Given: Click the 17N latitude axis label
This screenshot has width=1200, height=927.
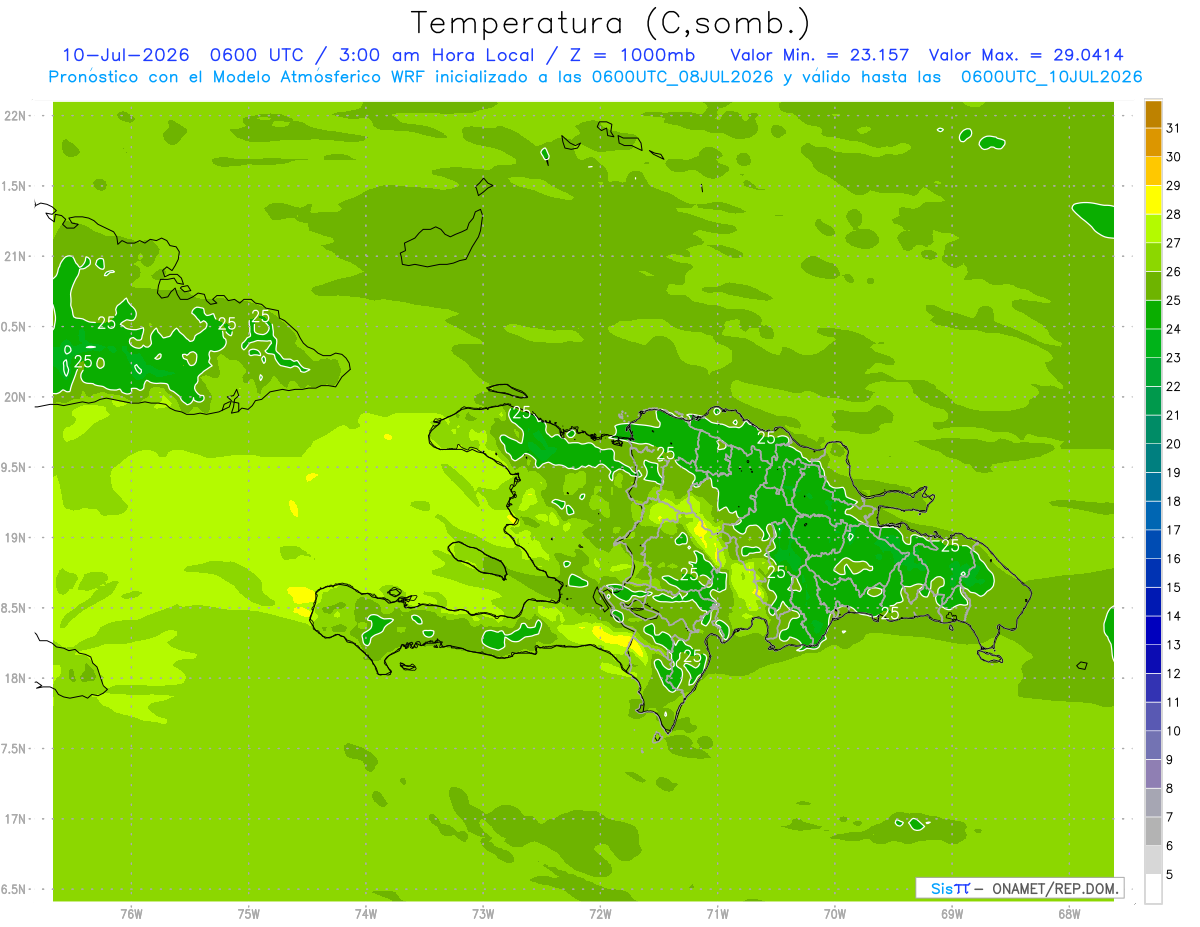Looking at the screenshot, I should (x=16, y=819).
